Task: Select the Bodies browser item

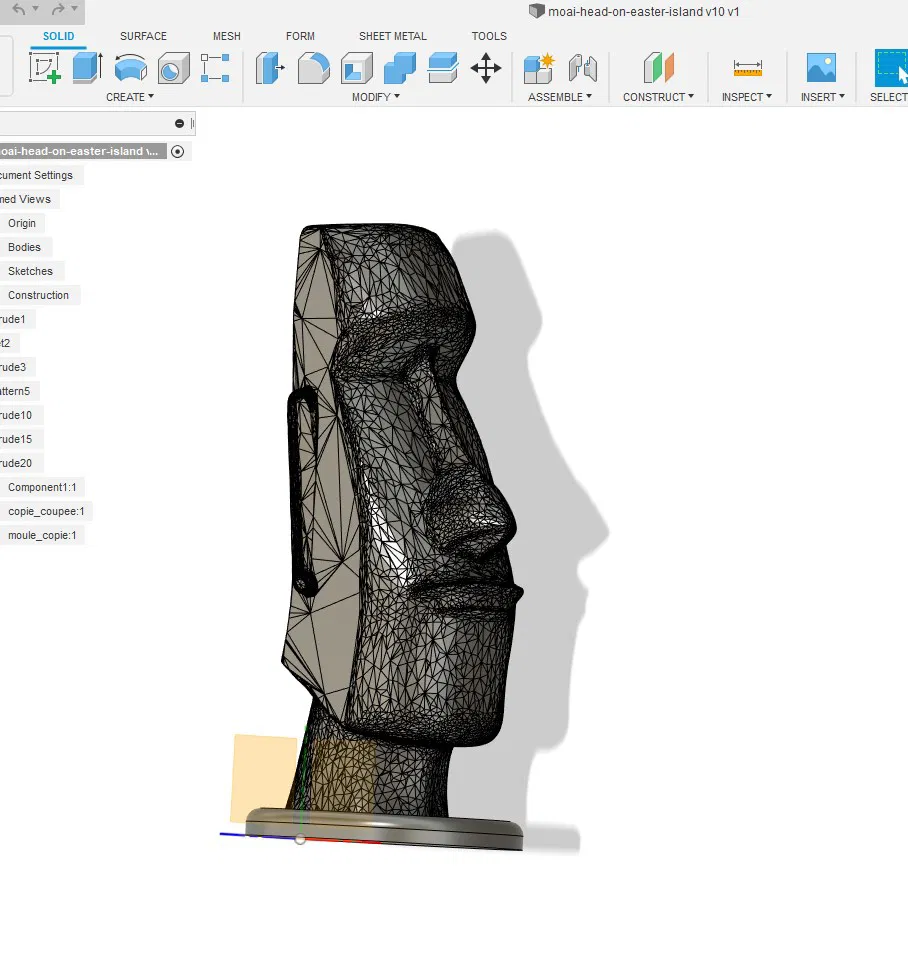Action: (x=24, y=247)
